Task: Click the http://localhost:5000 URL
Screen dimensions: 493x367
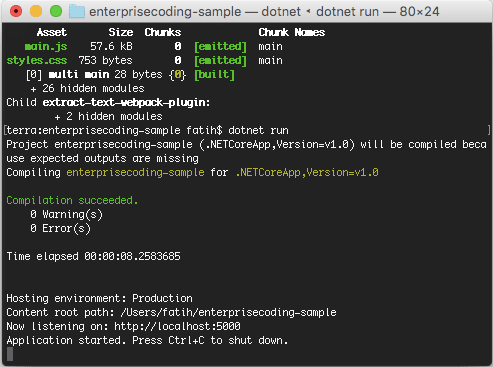Action: click(x=177, y=326)
